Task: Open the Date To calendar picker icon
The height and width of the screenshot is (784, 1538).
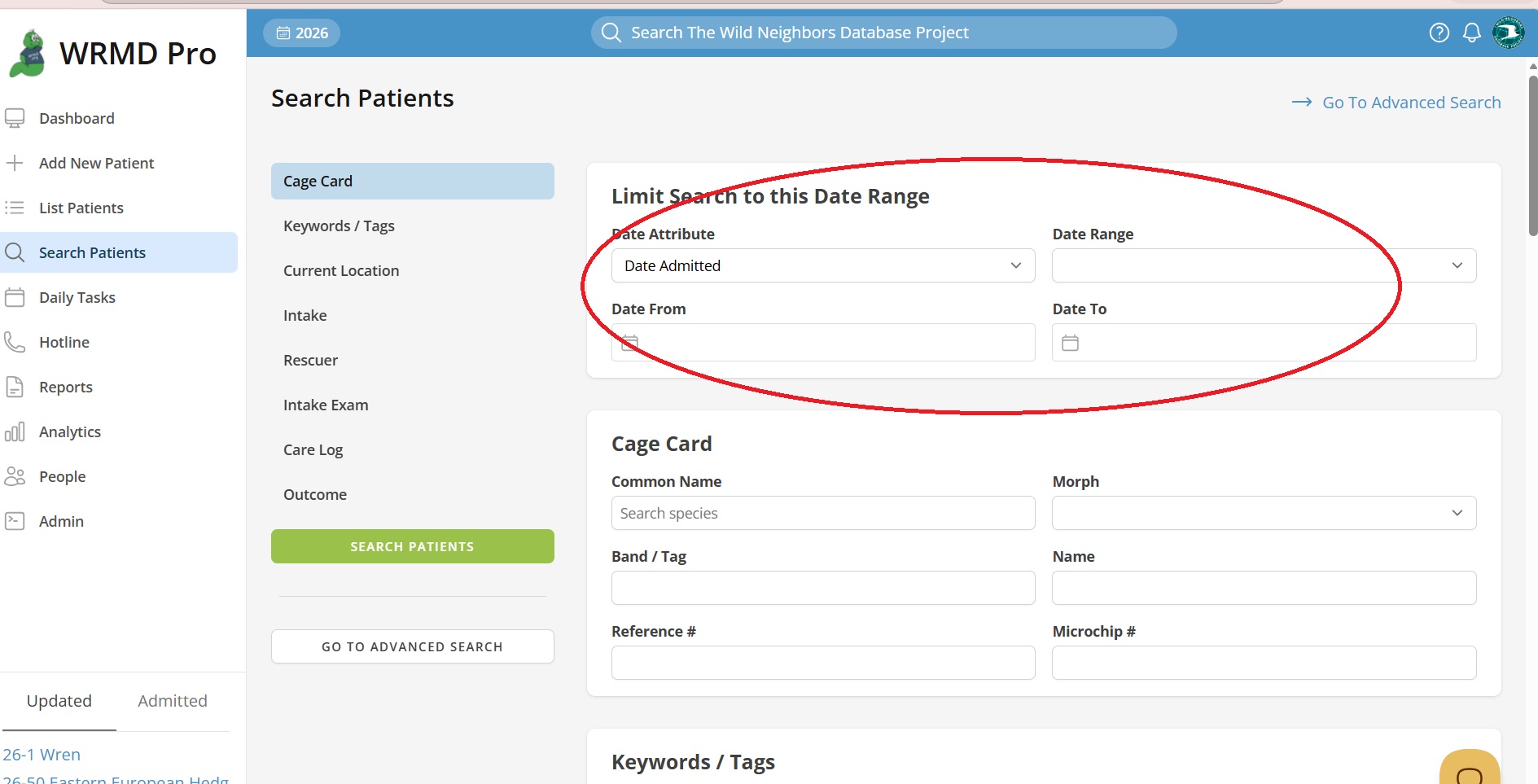Action: tap(1071, 343)
